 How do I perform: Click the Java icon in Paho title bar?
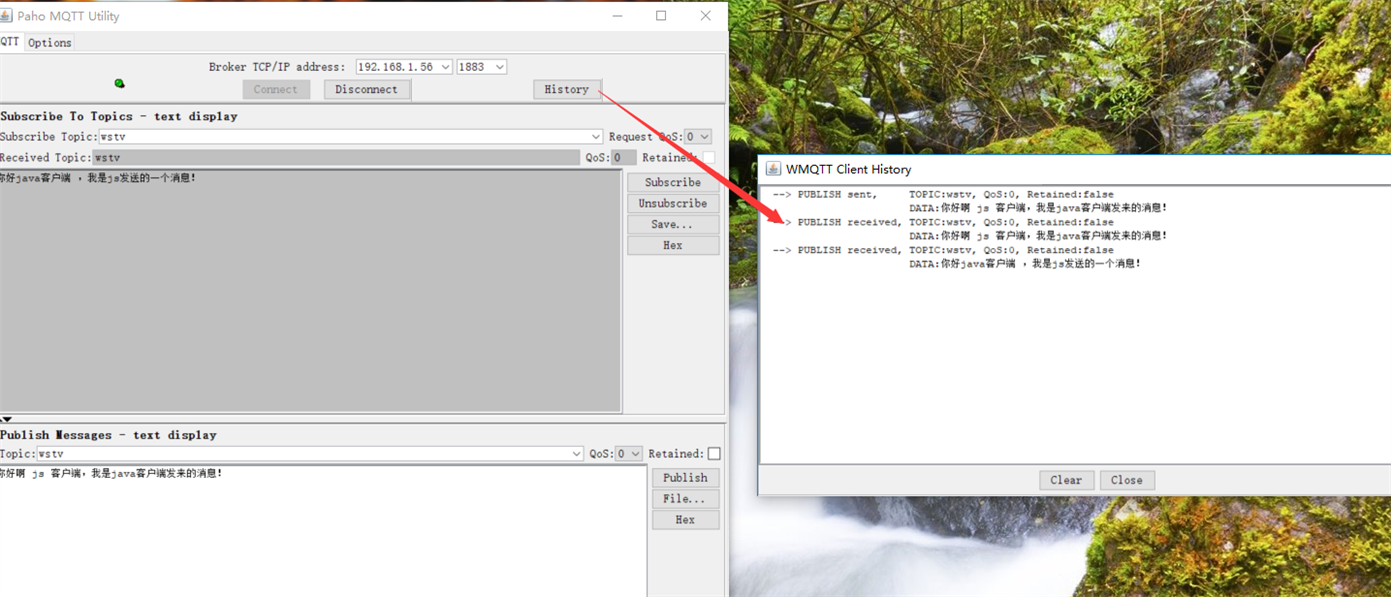(x=7, y=16)
